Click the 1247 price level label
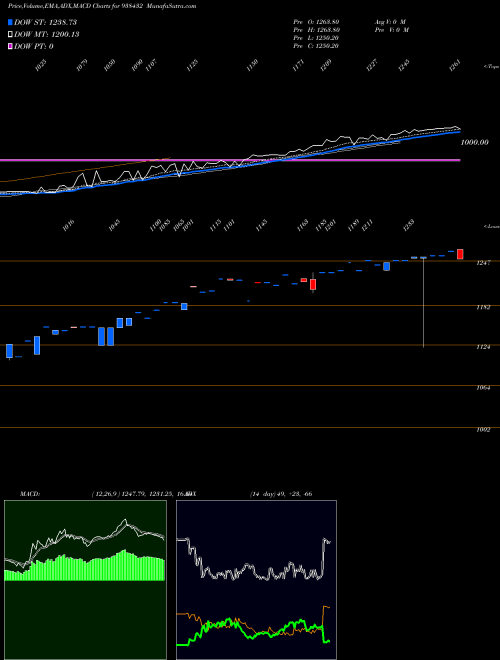 pos(483,263)
